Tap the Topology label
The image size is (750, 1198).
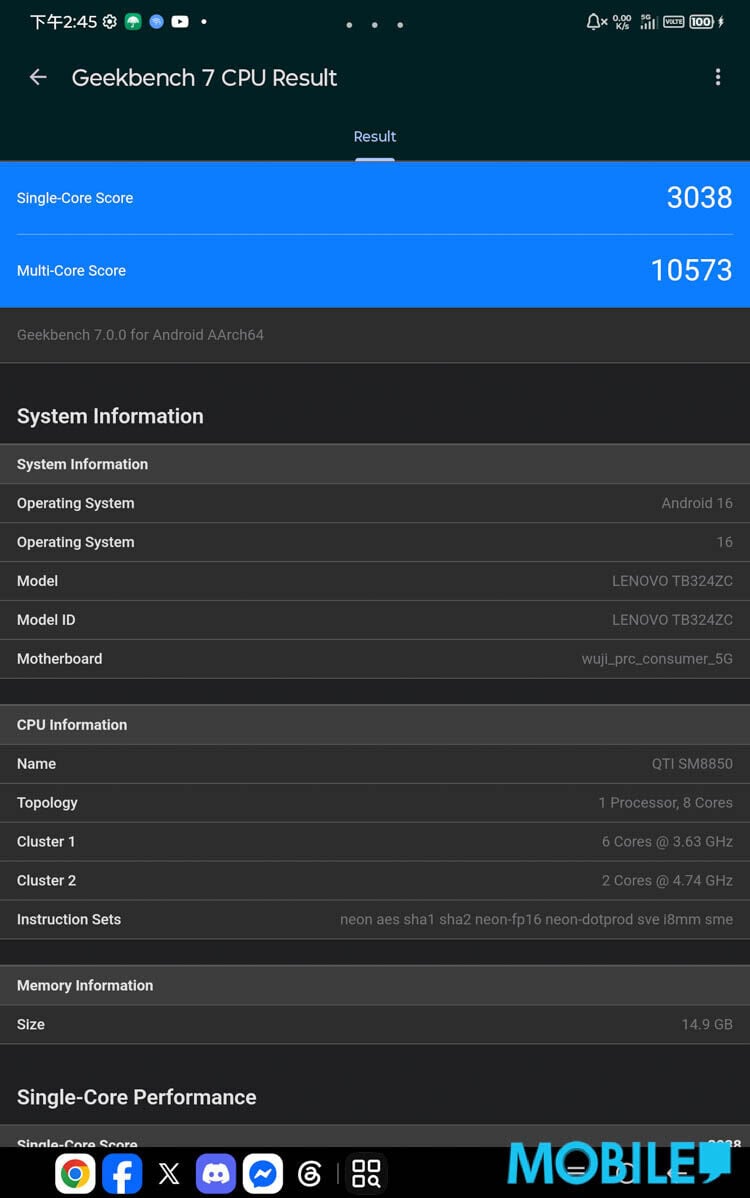point(47,802)
